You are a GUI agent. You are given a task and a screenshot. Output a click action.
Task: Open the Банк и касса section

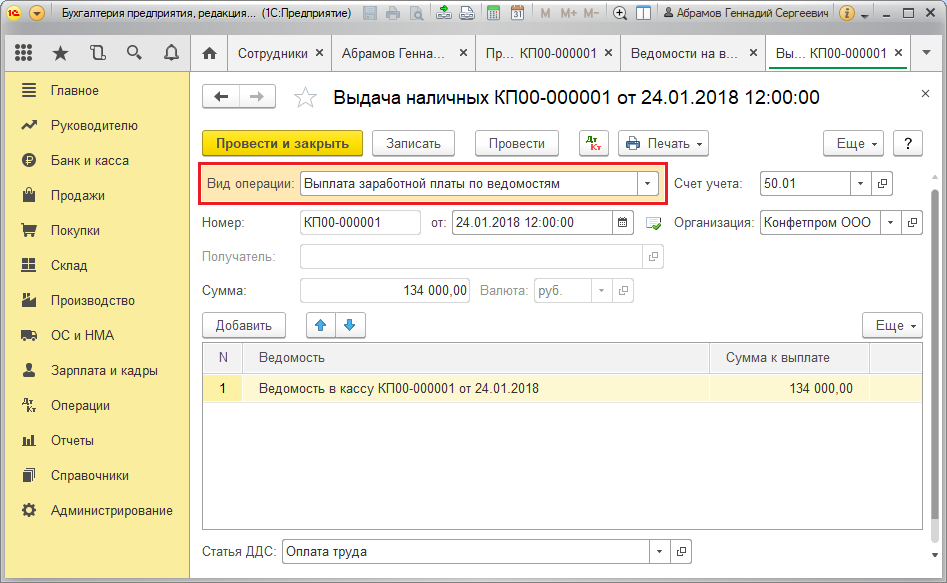pos(89,161)
